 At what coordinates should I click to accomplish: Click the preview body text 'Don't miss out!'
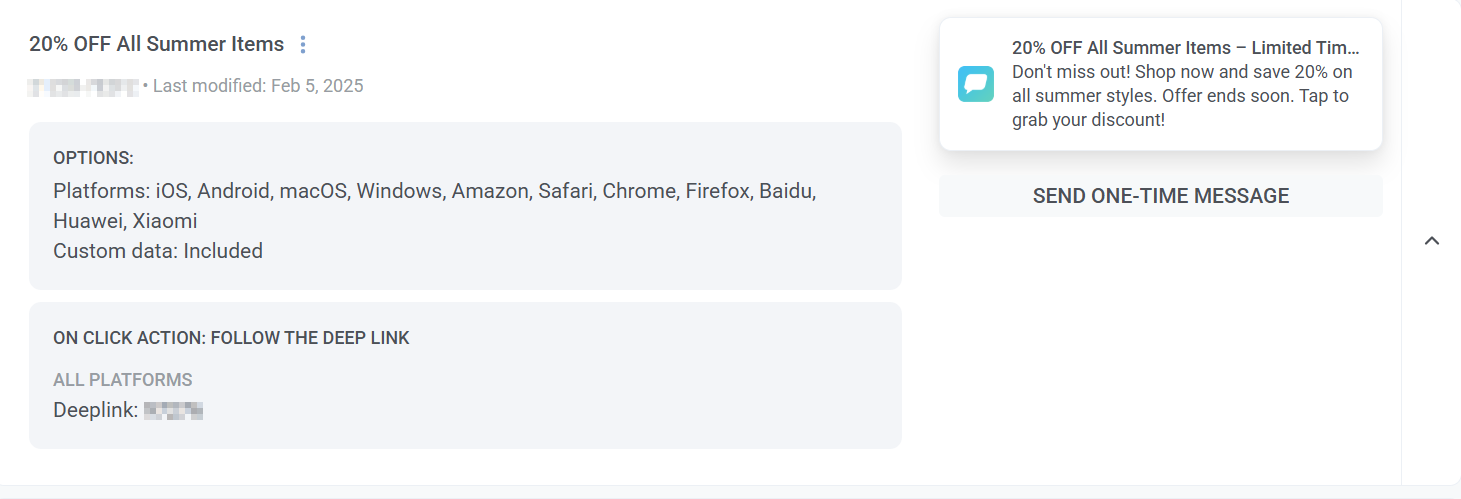coord(1071,72)
